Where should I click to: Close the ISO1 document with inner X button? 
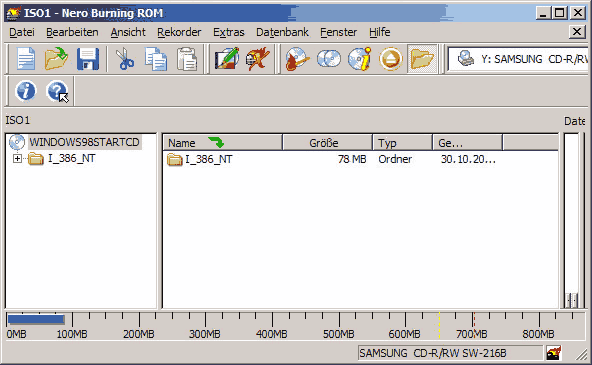click(x=577, y=32)
